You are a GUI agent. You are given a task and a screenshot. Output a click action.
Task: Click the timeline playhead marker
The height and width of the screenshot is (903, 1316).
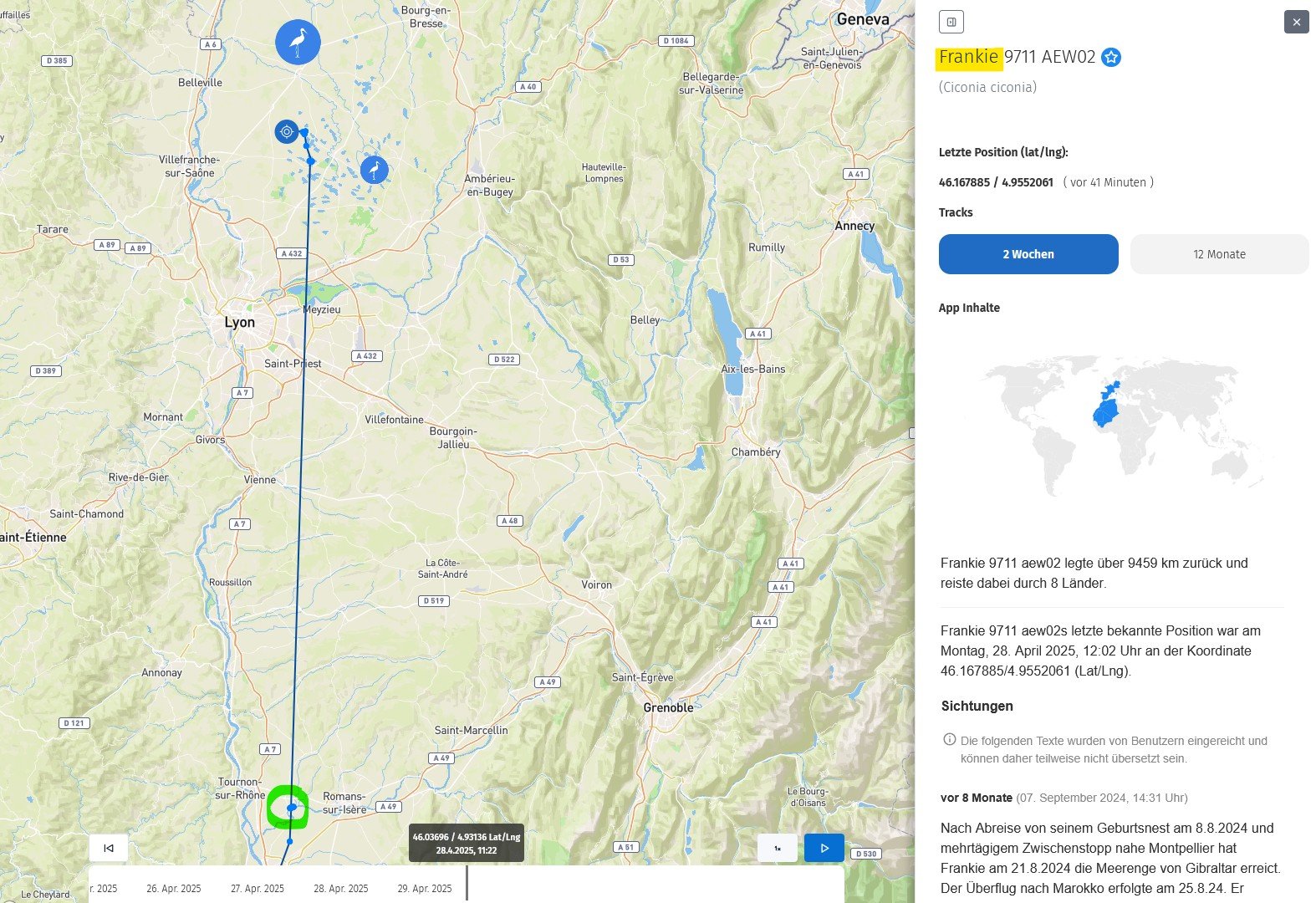pos(467,883)
